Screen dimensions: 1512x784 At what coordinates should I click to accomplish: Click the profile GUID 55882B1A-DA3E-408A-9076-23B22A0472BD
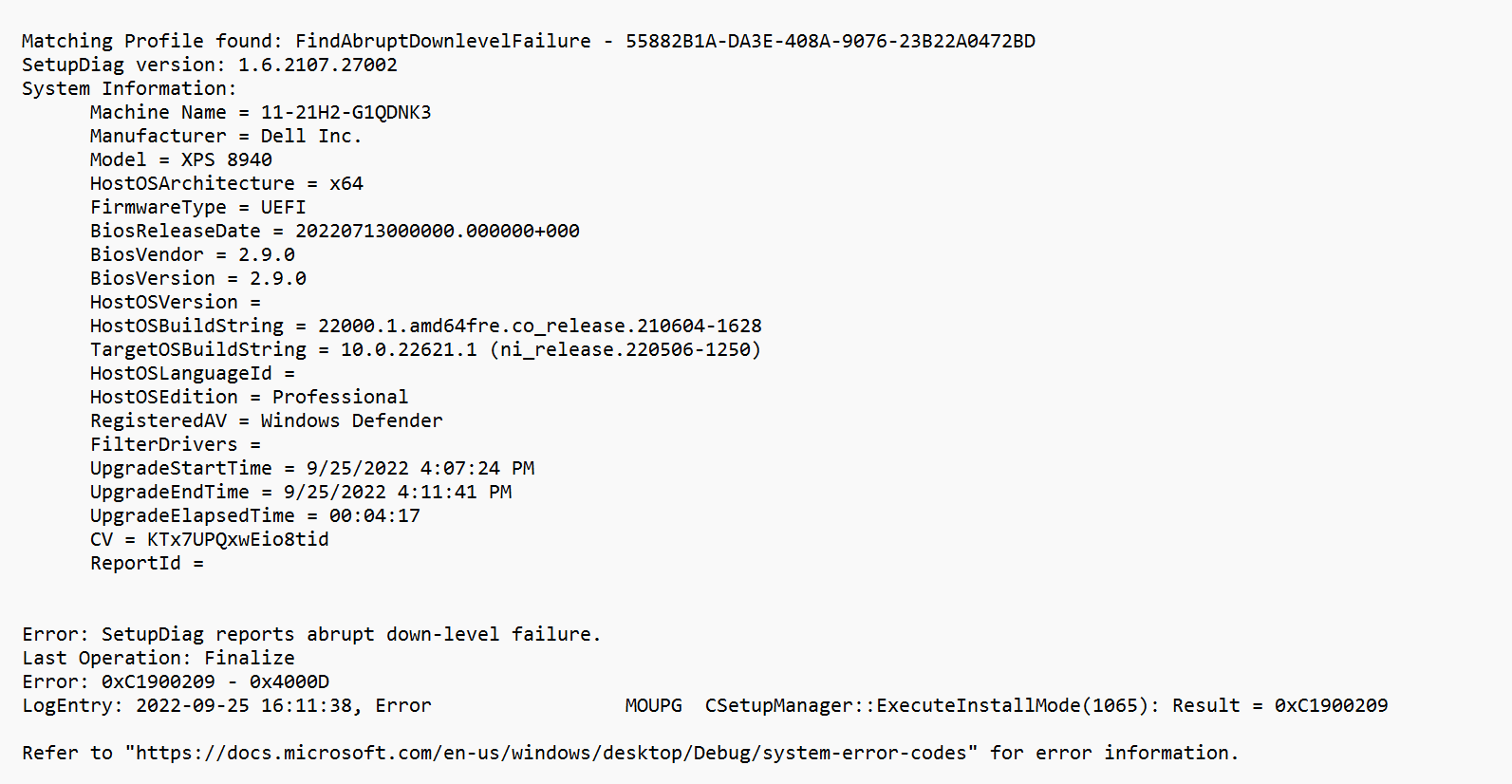coord(831,41)
